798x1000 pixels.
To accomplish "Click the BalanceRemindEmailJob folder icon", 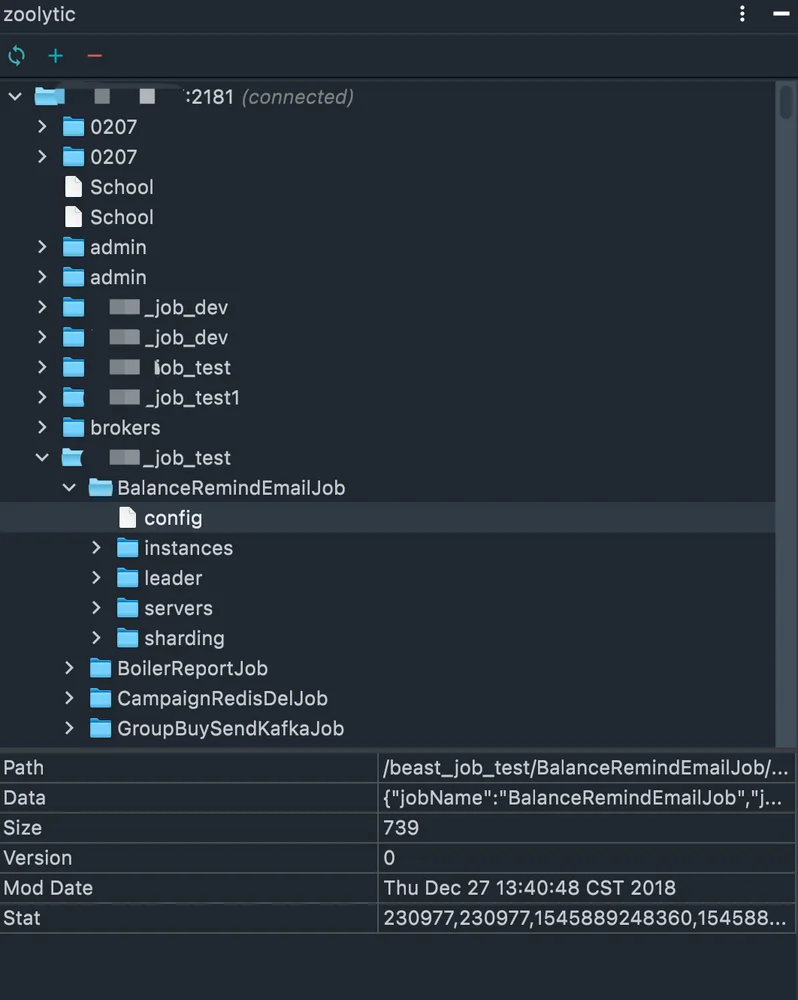I will click(100, 488).
